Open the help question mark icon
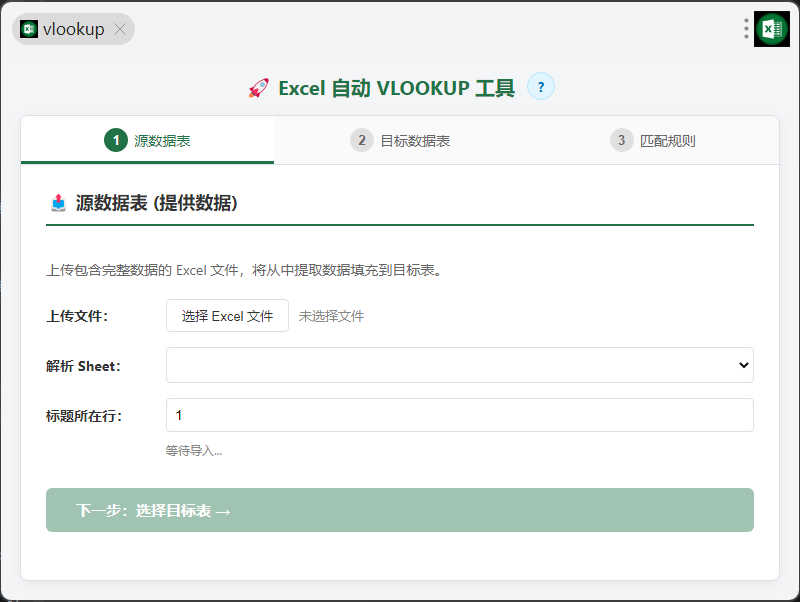This screenshot has width=800, height=602. [x=540, y=87]
